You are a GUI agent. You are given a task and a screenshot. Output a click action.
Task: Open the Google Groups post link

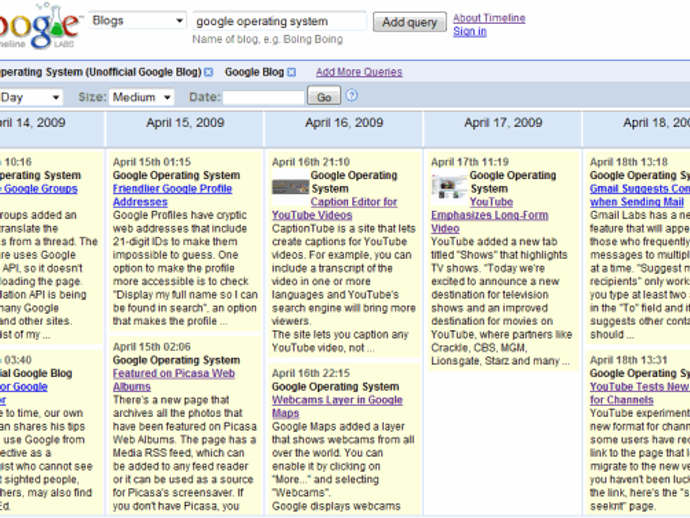point(39,189)
